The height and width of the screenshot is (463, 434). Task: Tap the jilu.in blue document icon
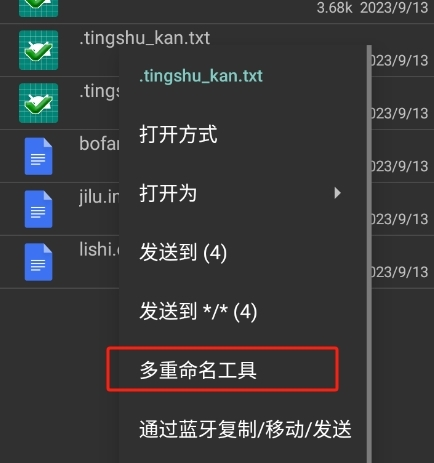pyautogui.click(x=38, y=209)
